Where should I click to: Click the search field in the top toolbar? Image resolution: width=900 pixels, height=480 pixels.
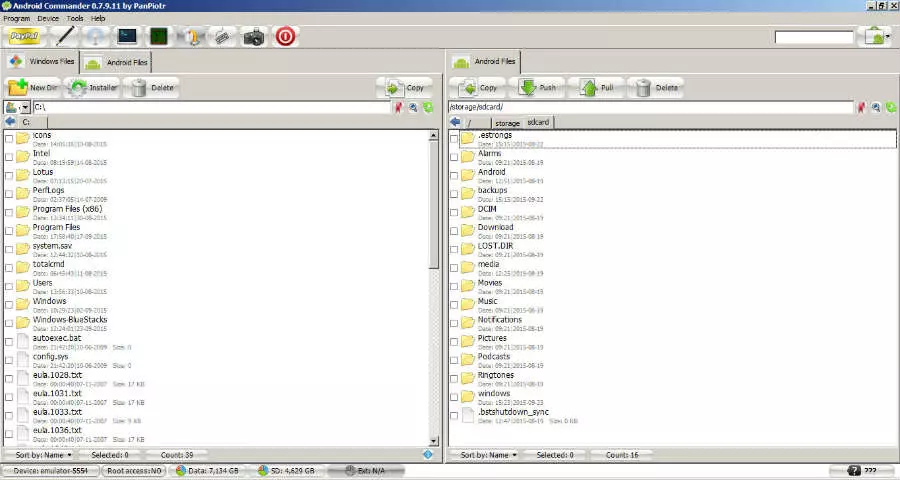814,37
